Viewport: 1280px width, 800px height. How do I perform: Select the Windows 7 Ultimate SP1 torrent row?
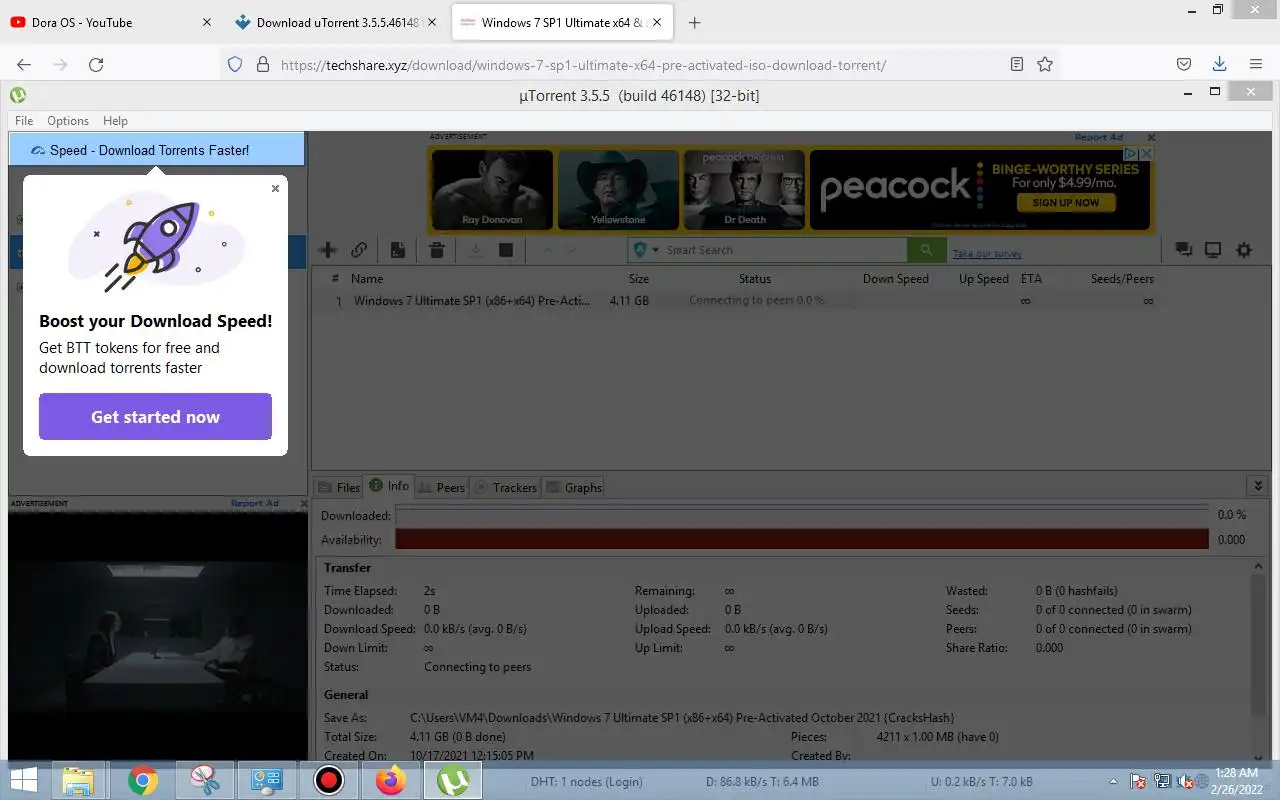[x=736, y=301]
